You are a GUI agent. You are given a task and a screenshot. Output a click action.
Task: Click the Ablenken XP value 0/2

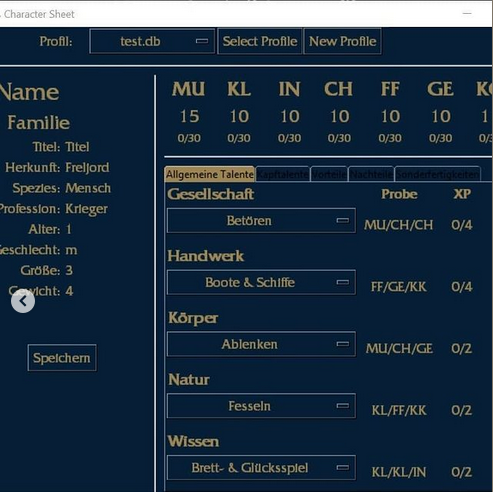tap(462, 348)
